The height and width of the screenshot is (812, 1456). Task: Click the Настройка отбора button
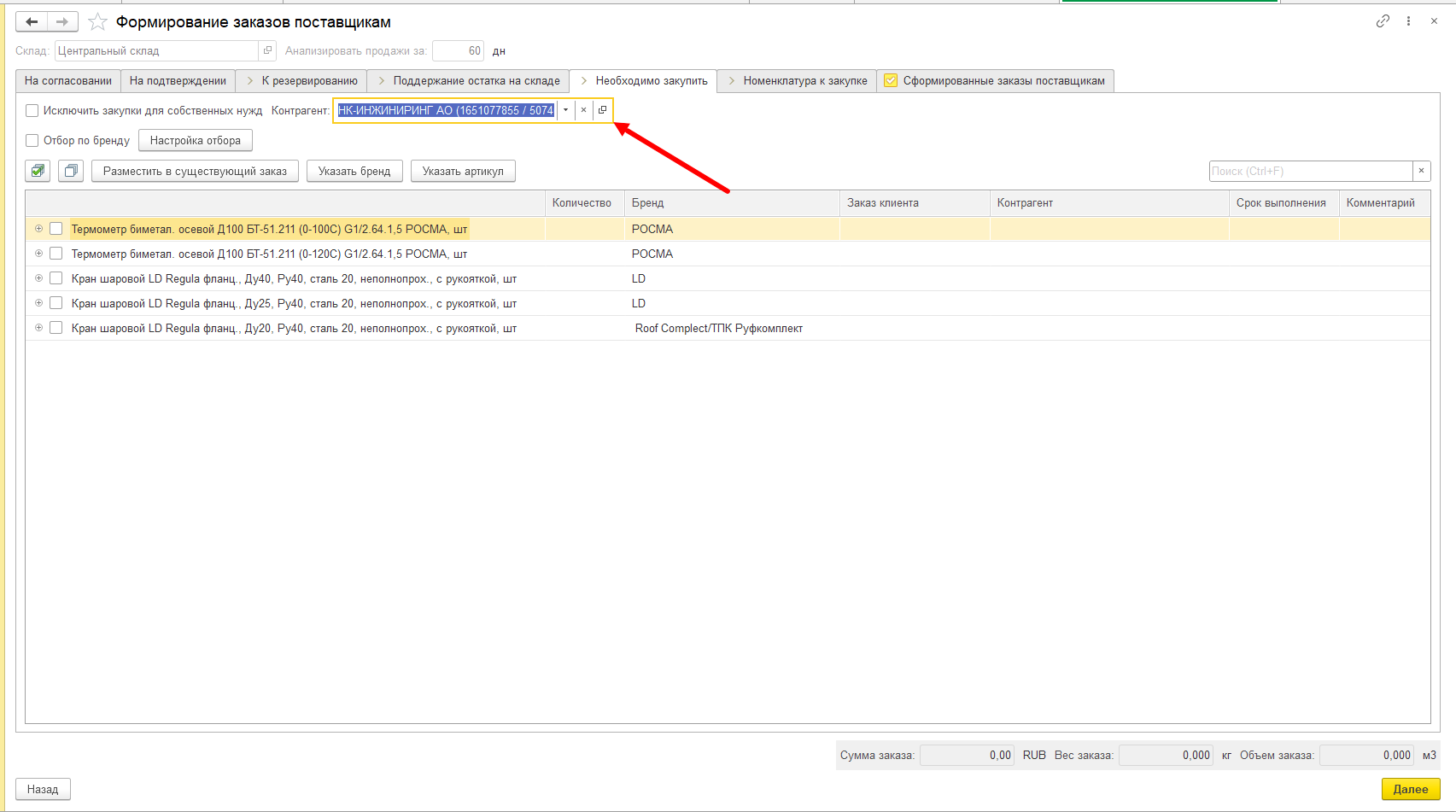pyautogui.click(x=196, y=140)
